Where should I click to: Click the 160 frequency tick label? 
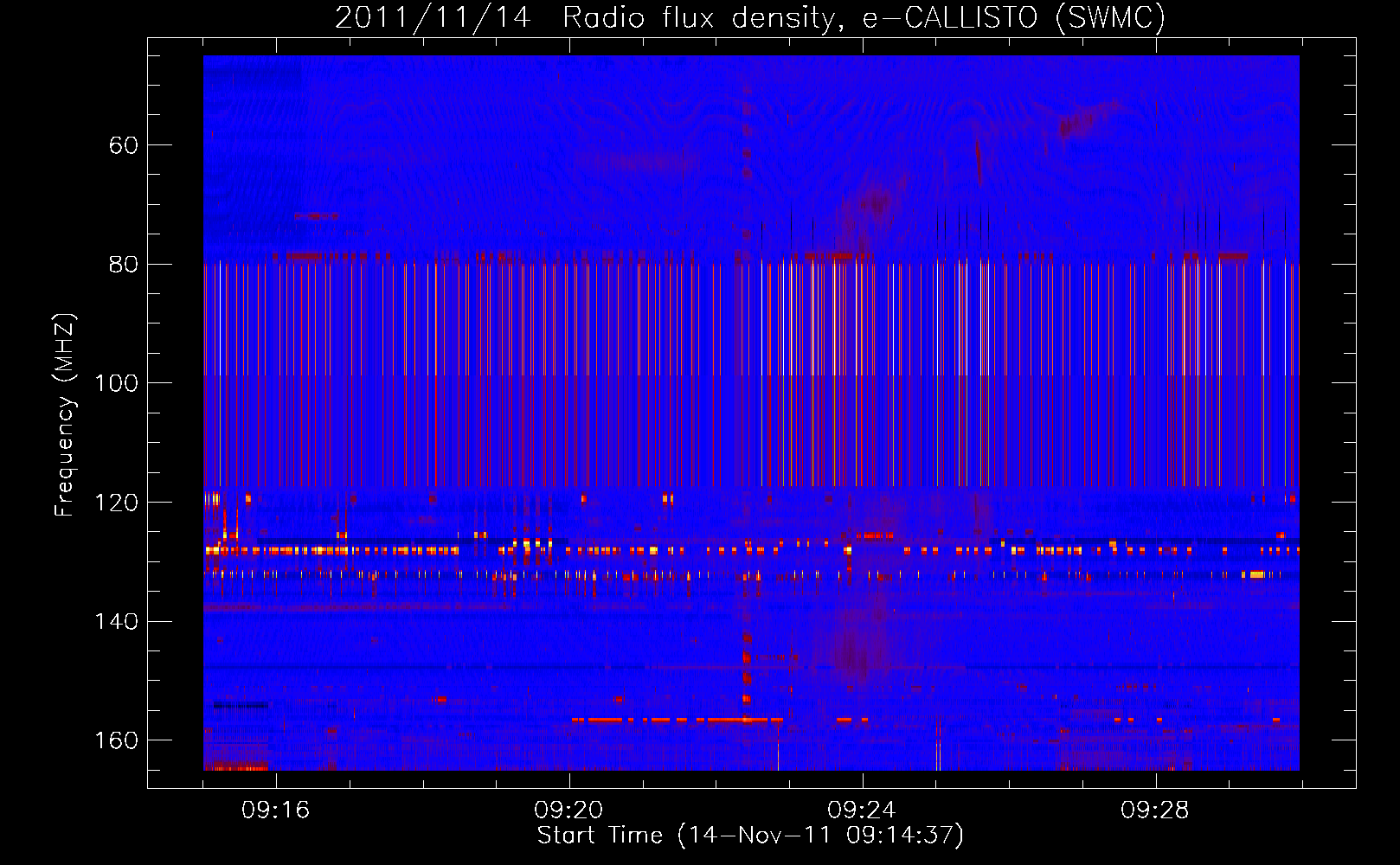click(116, 741)
